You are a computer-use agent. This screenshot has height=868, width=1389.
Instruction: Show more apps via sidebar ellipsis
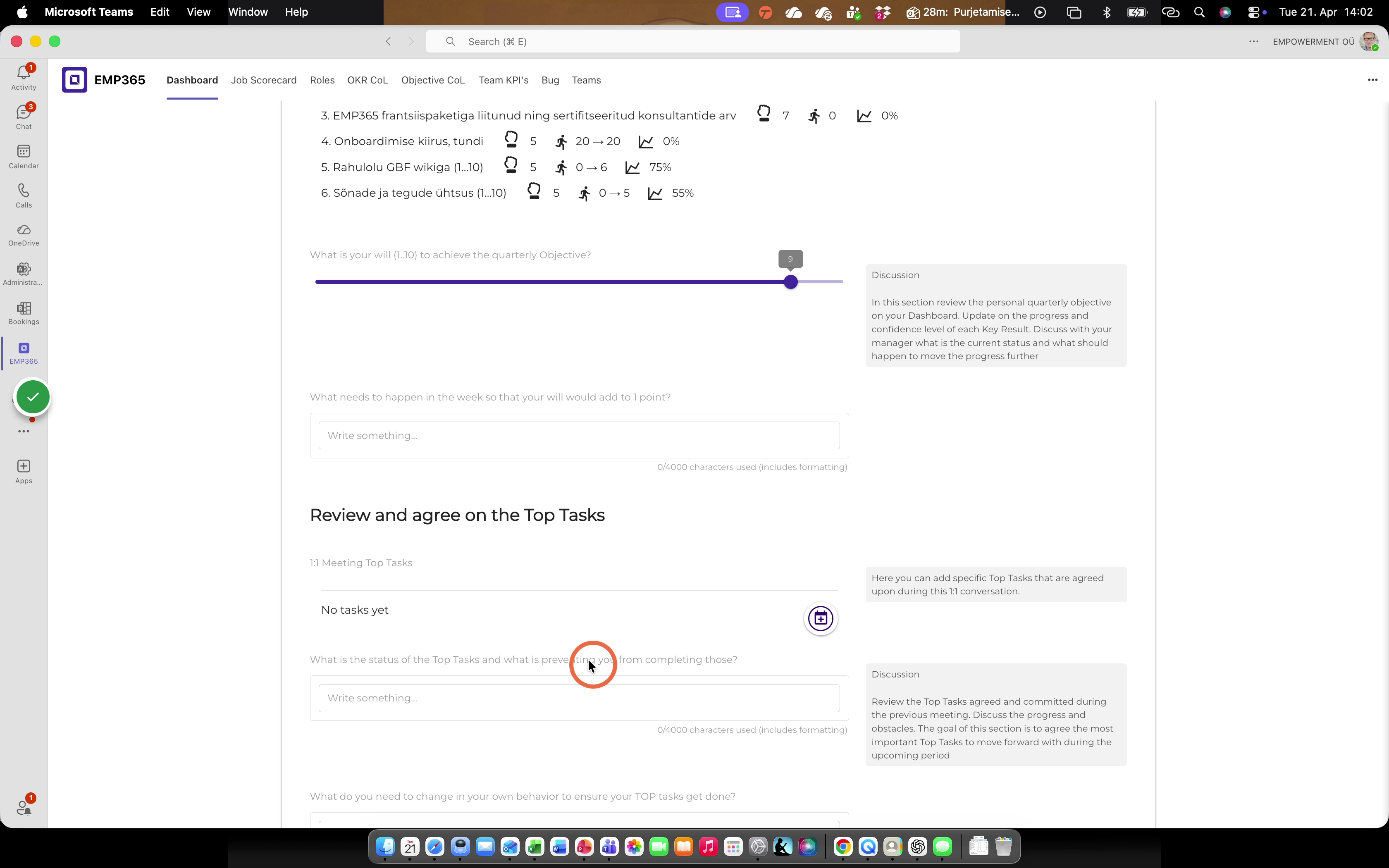[x=24, y=431]
